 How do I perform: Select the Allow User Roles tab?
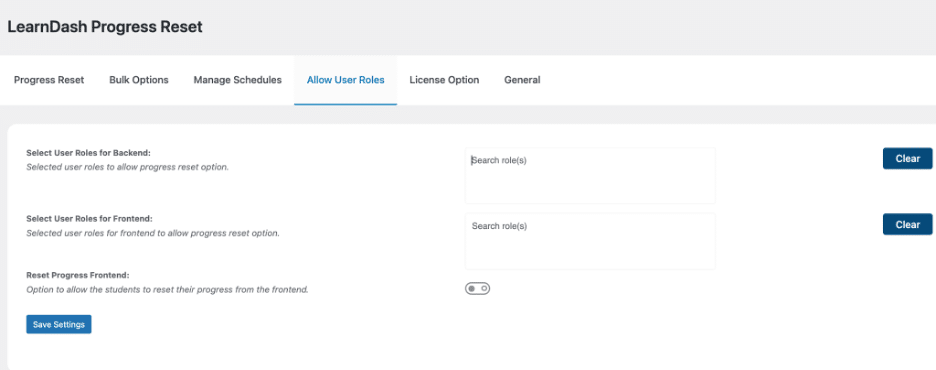[x=346, y=80]
